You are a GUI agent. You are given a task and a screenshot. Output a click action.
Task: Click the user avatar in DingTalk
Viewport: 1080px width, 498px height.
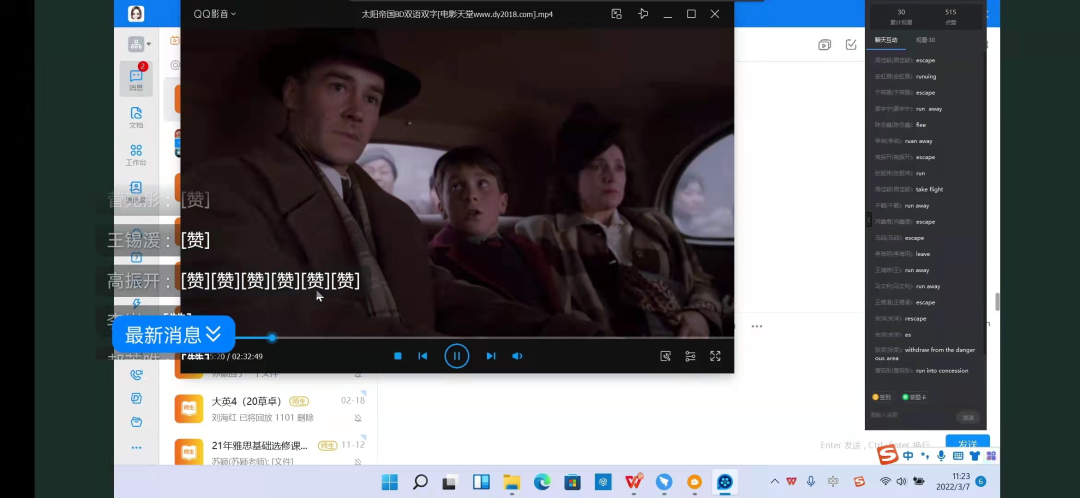coord(136,14)
